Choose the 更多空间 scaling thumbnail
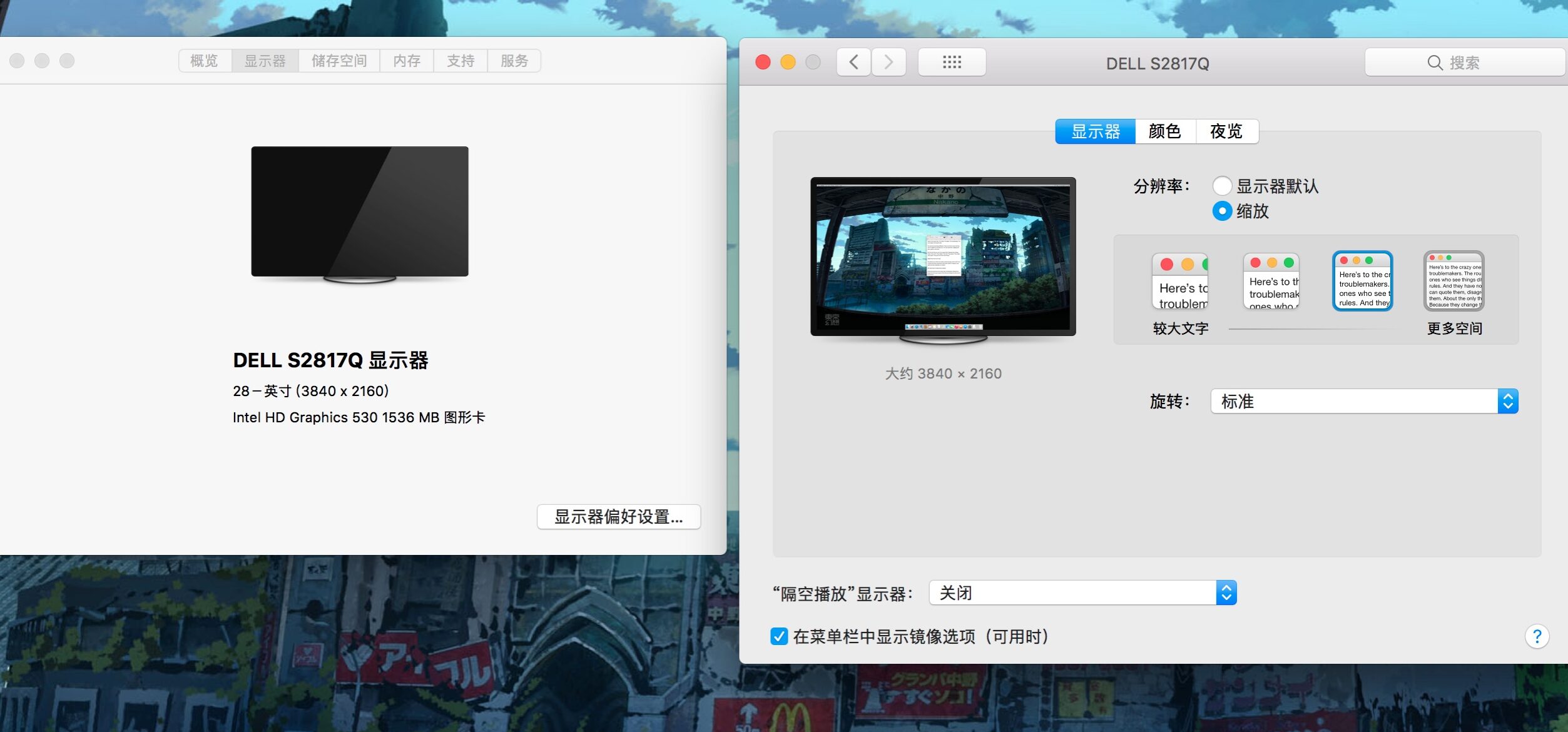1568x732 pixels. coord(1453,281)
